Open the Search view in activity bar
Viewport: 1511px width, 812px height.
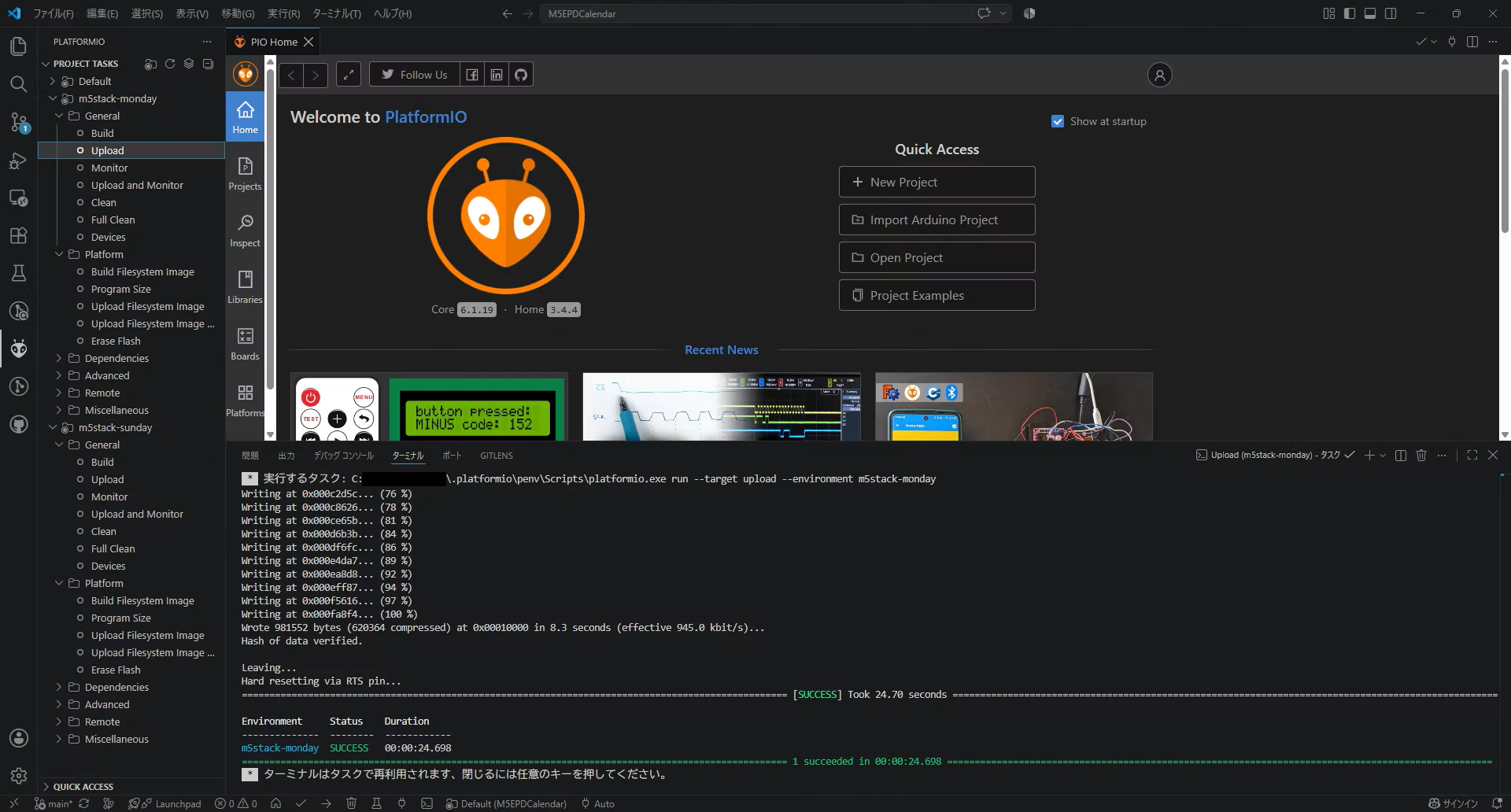point(18,84)
